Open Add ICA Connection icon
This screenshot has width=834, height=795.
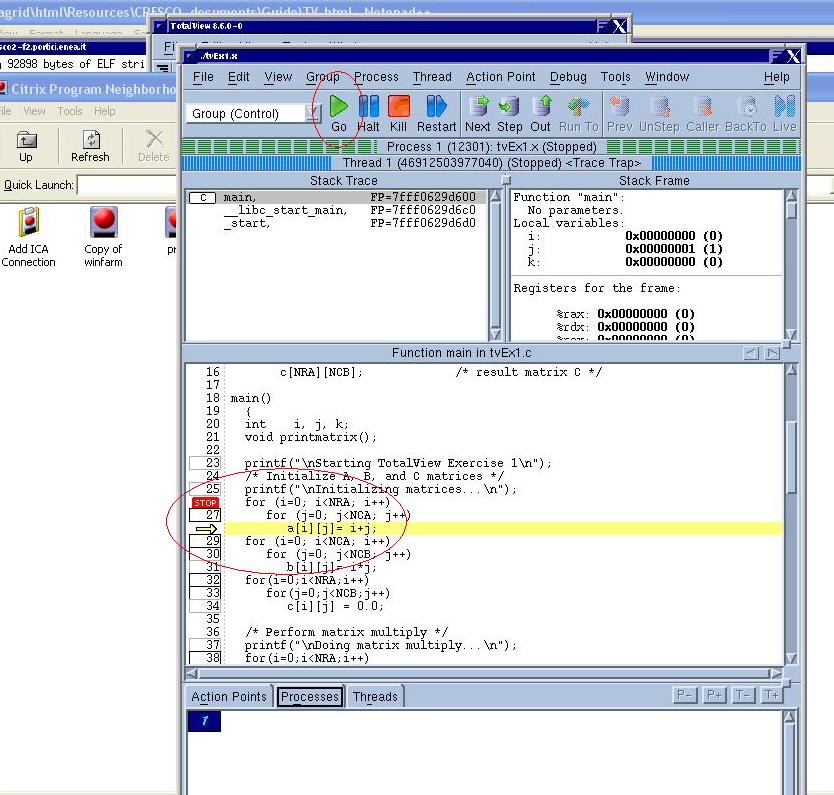click(28, 238)
